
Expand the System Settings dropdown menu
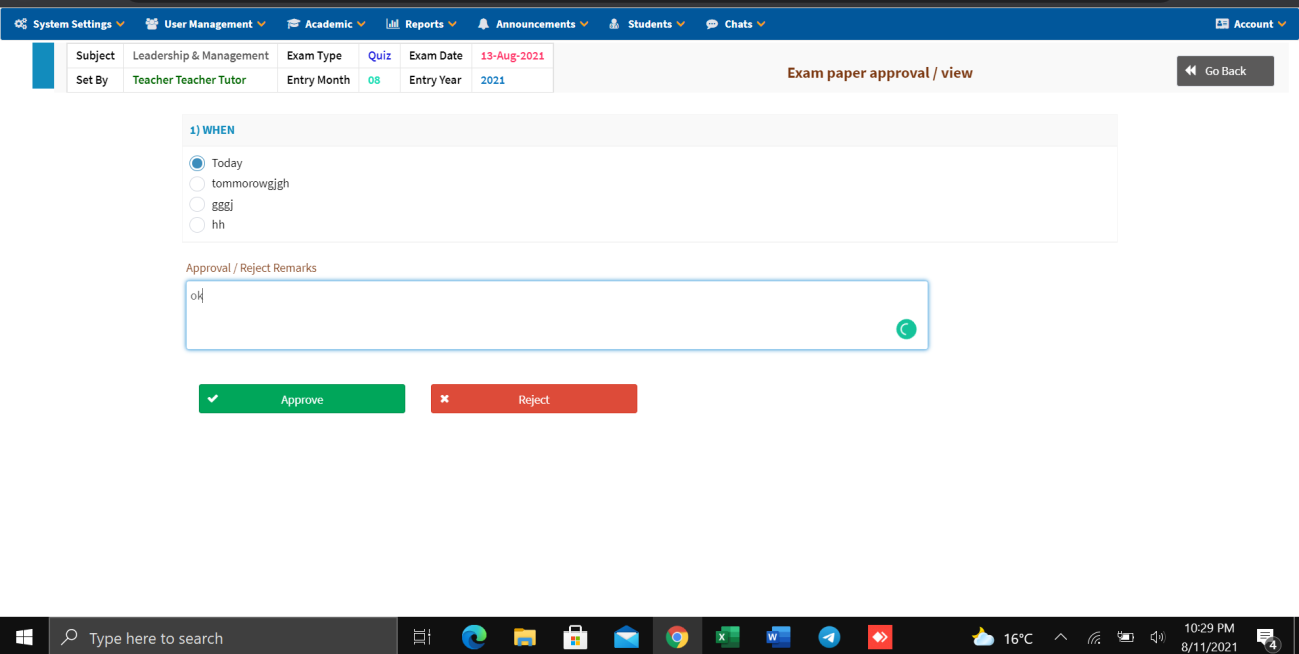pyautogui.click(x=70, y=24)
